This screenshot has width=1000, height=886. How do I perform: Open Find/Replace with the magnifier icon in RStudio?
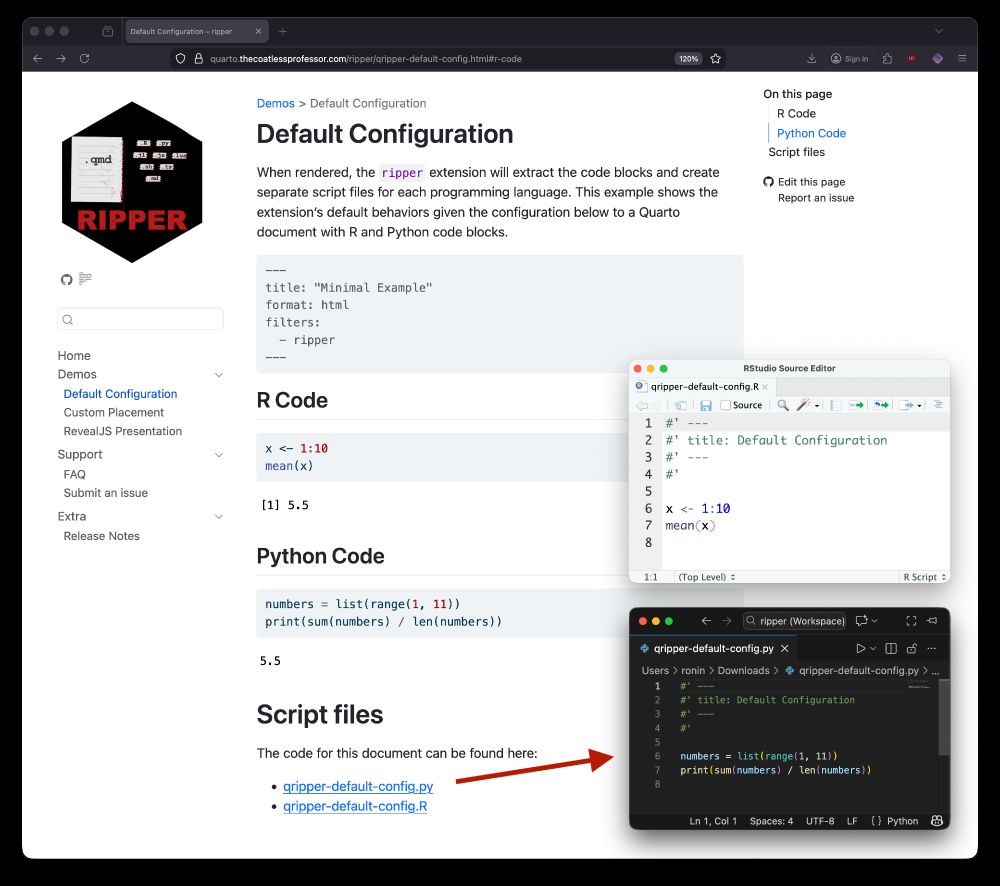[x=783, y=405]
